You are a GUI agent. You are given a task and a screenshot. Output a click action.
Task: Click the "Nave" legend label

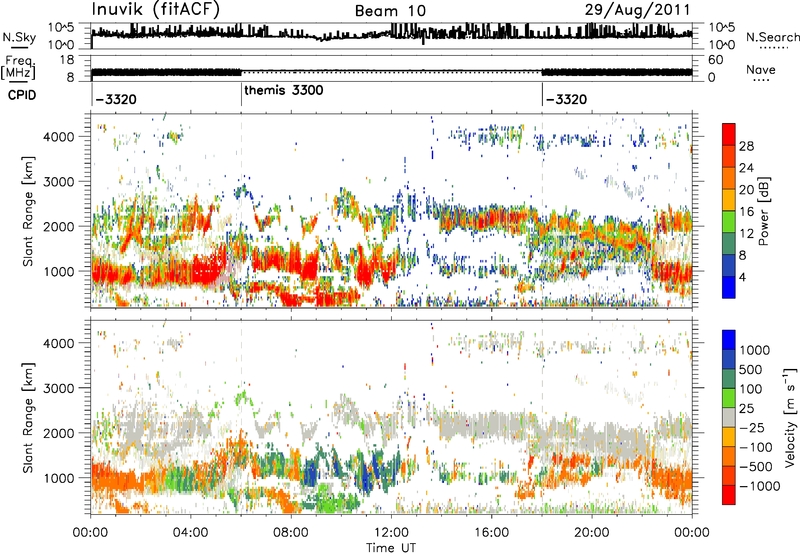761,70
